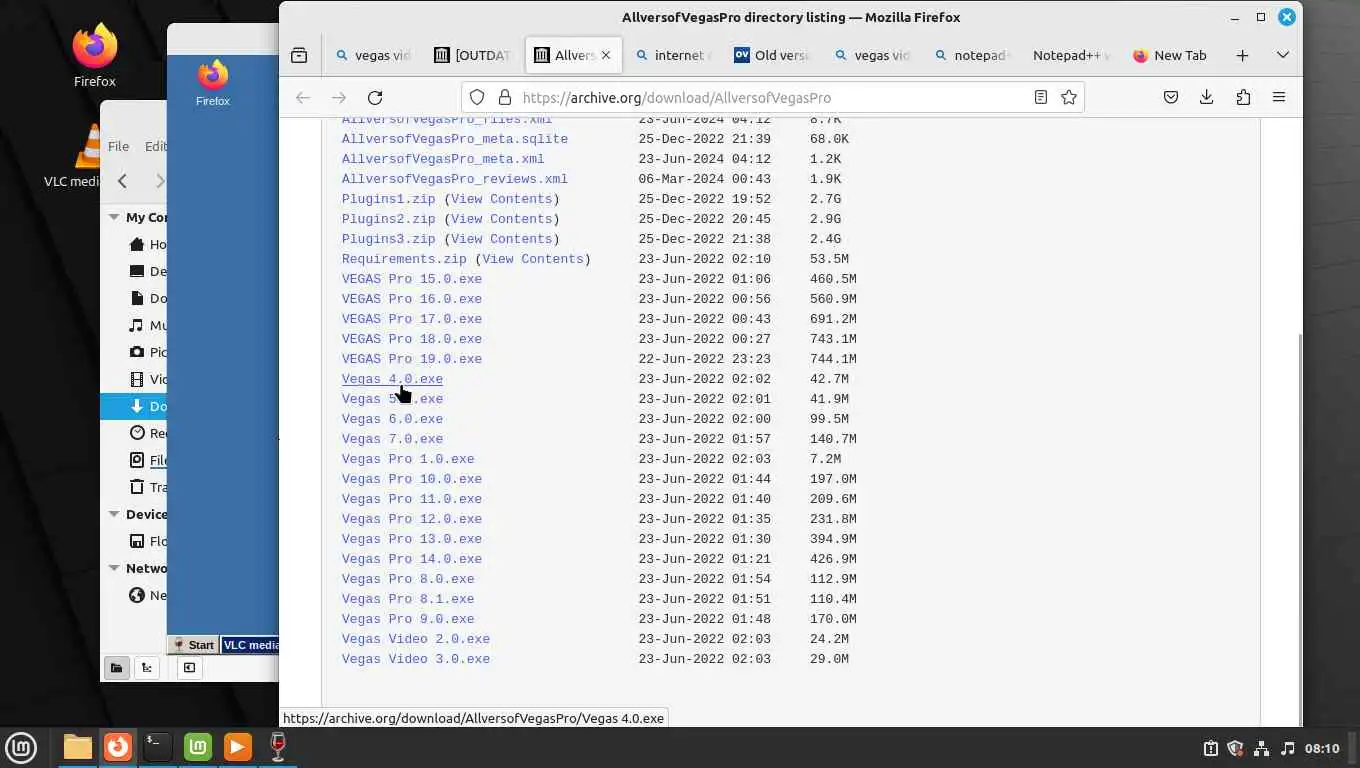Download VEGAS Pro 15.0.exe
The width and height of the screenshot is (1360, 768).
point(412,279)
